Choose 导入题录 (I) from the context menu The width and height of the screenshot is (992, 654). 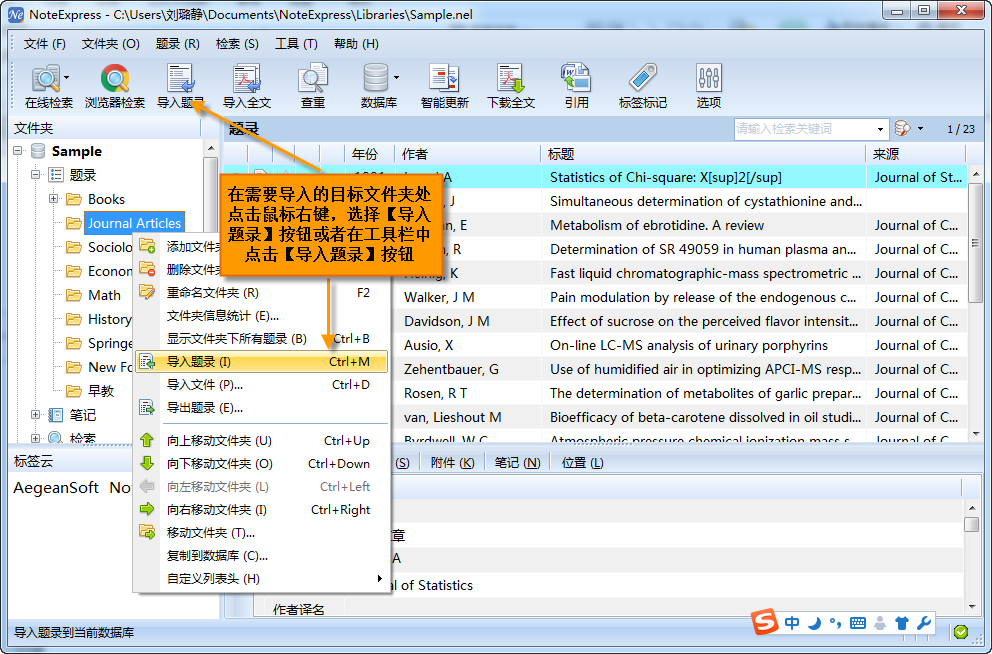click(261, 362)
